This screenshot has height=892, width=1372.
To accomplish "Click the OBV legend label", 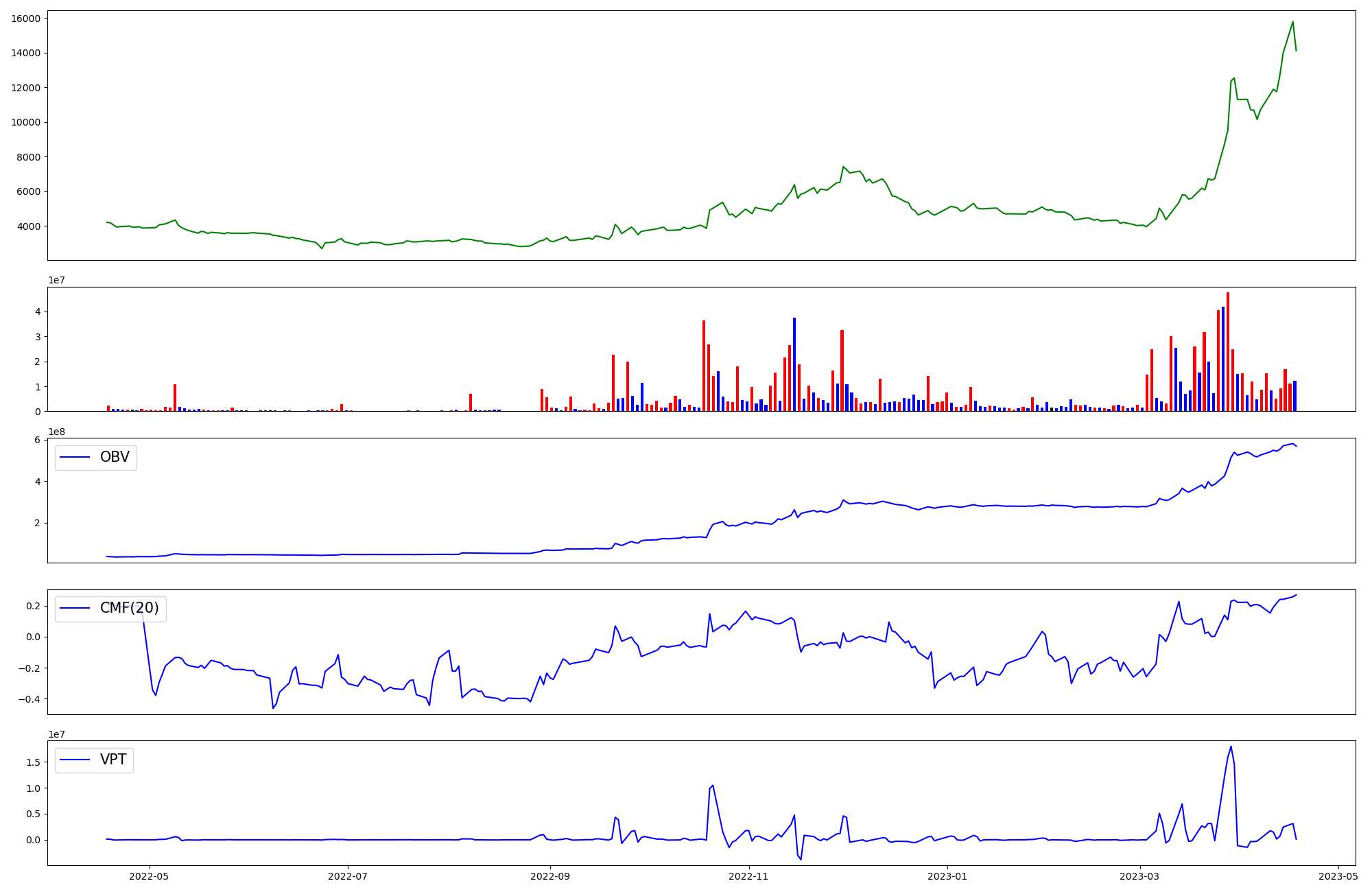I will [x=115, y=457].
